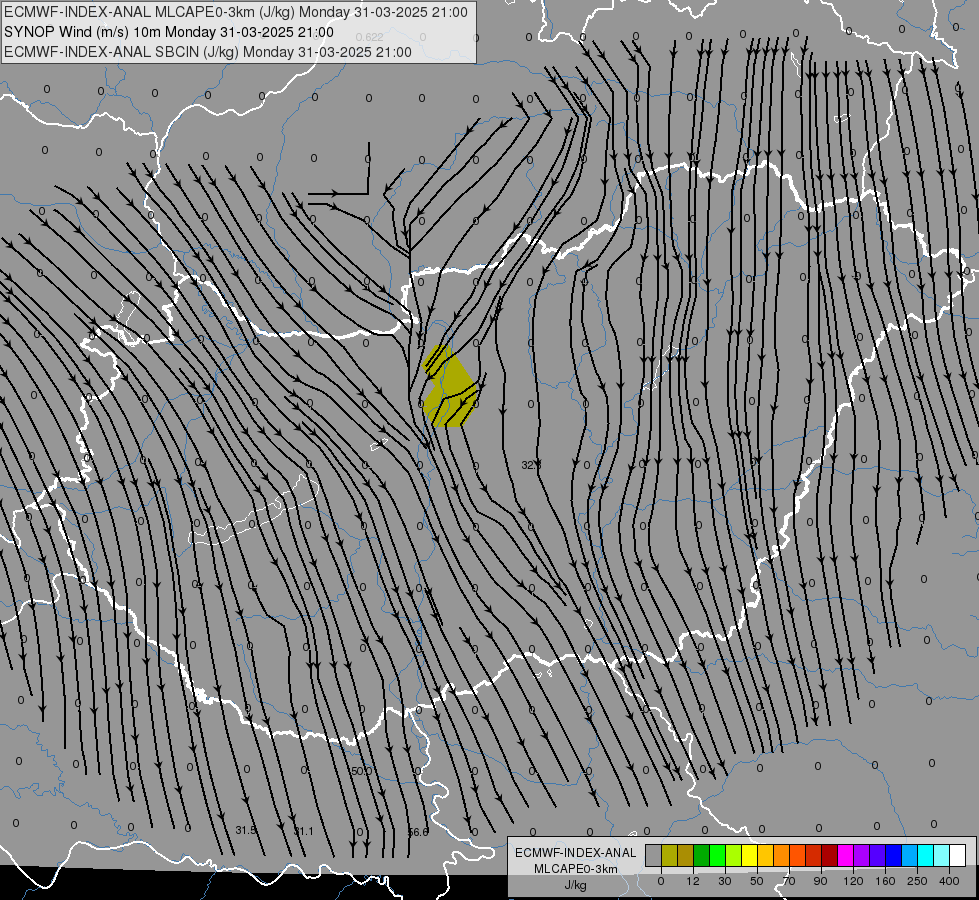Click the '12' tick label on the legend
This screenshot has height=900, width=979.
click(693, 881)
